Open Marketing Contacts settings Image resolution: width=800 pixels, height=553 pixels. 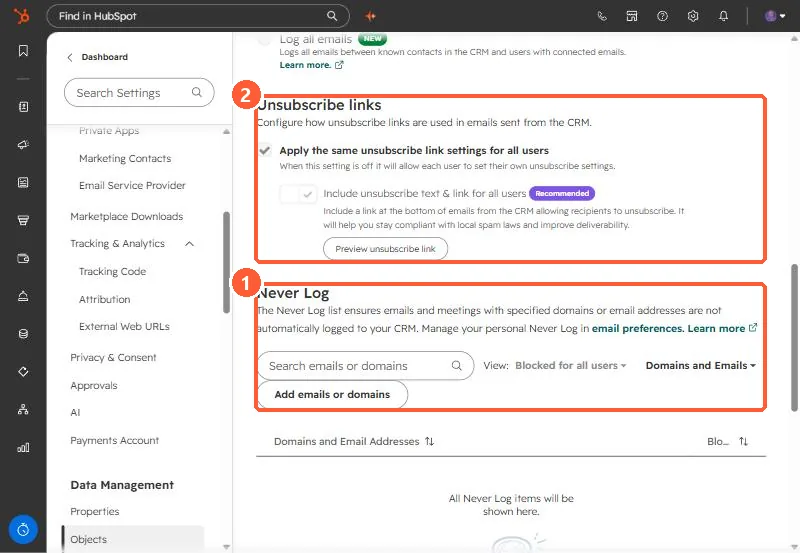125,159
